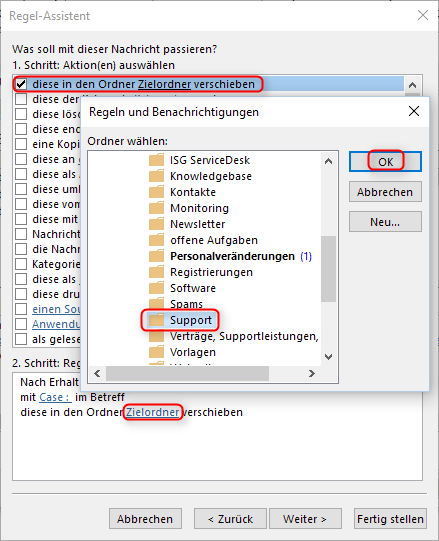Check the 'diese an' action checkbox

click(21, 159)
